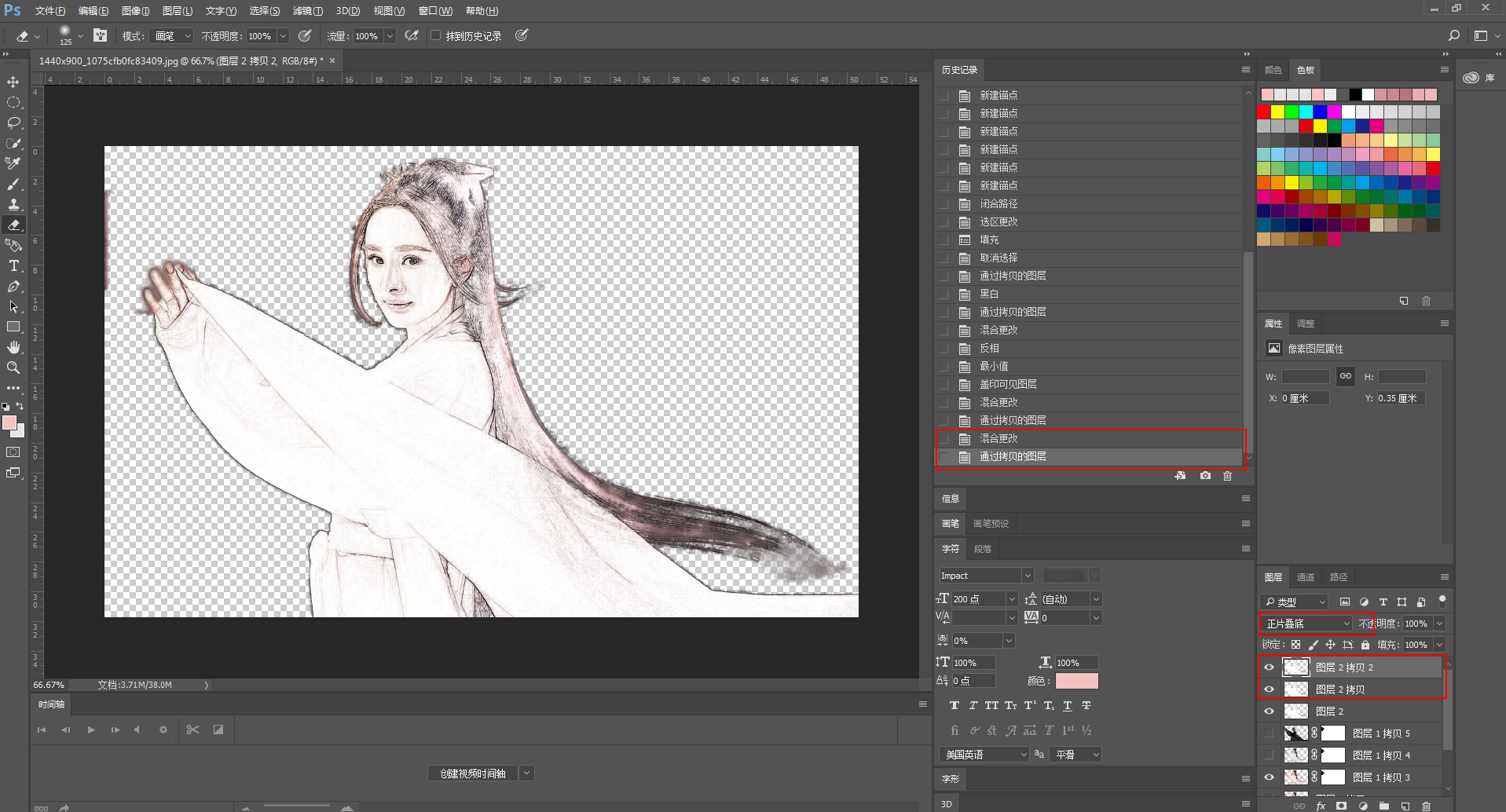Enable 抹到历史记录 checkbox

[435, 35]
